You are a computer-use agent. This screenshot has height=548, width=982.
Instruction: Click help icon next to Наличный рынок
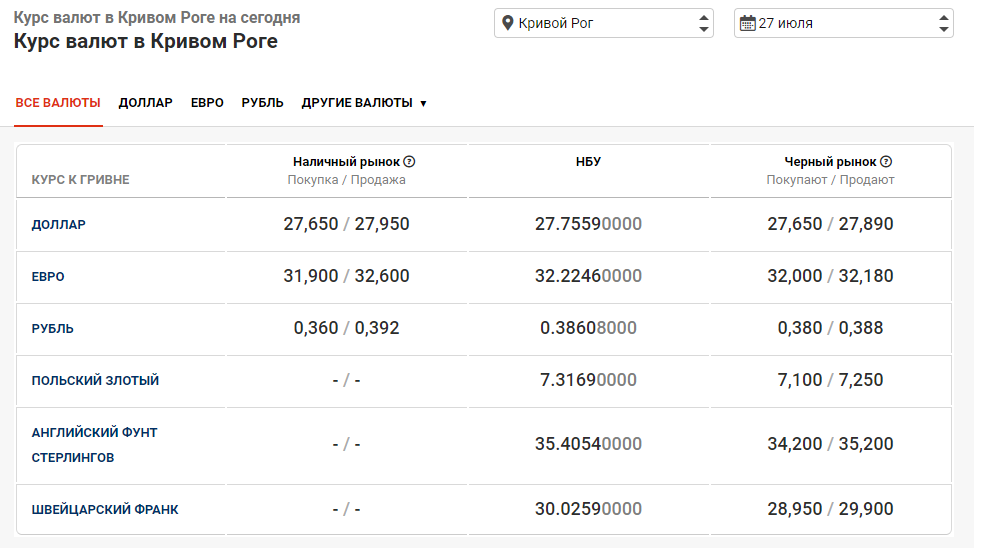(409, 161)
